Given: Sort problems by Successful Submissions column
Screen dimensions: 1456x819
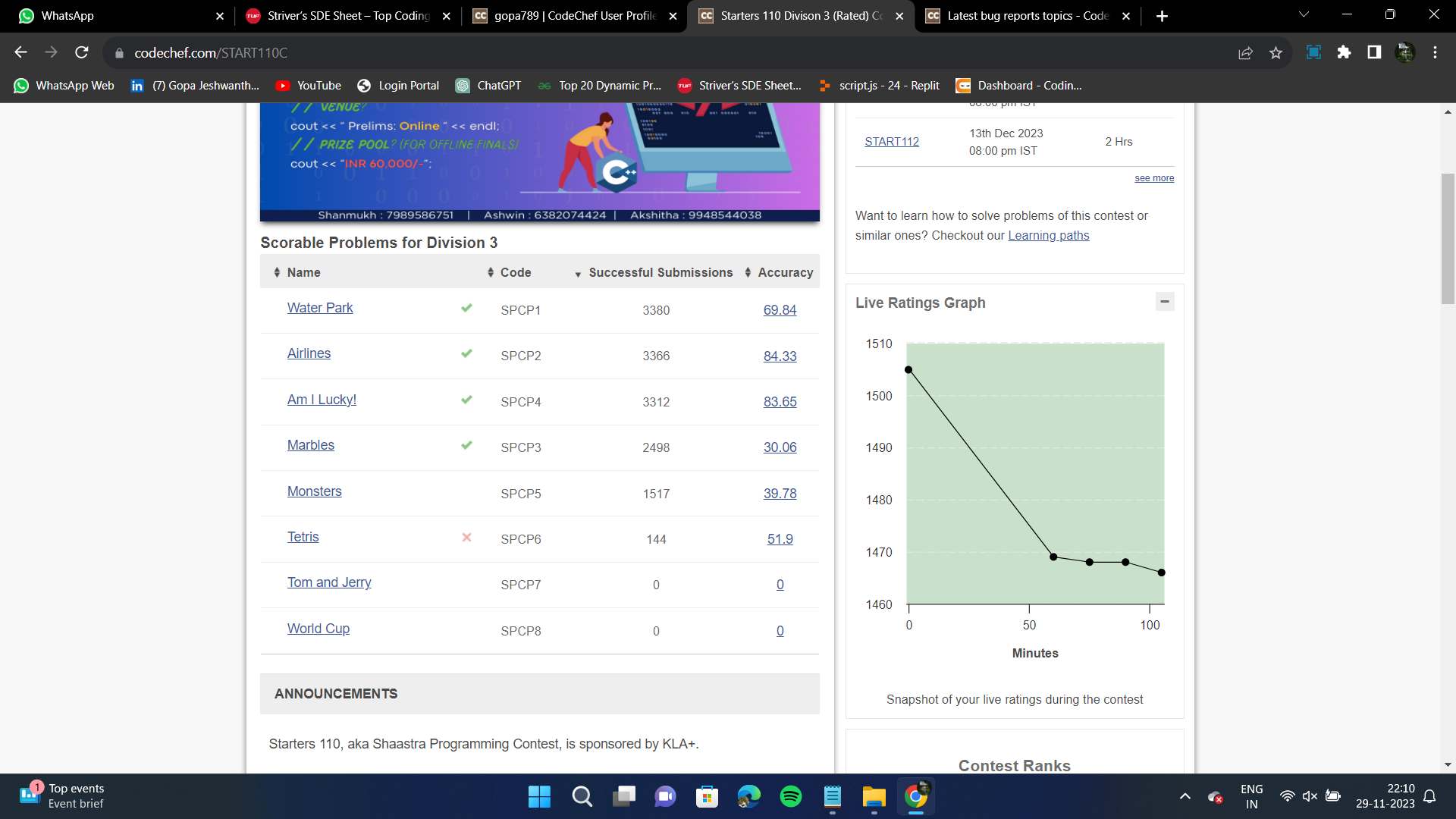Looking at the screenshot, I should 660,272.
